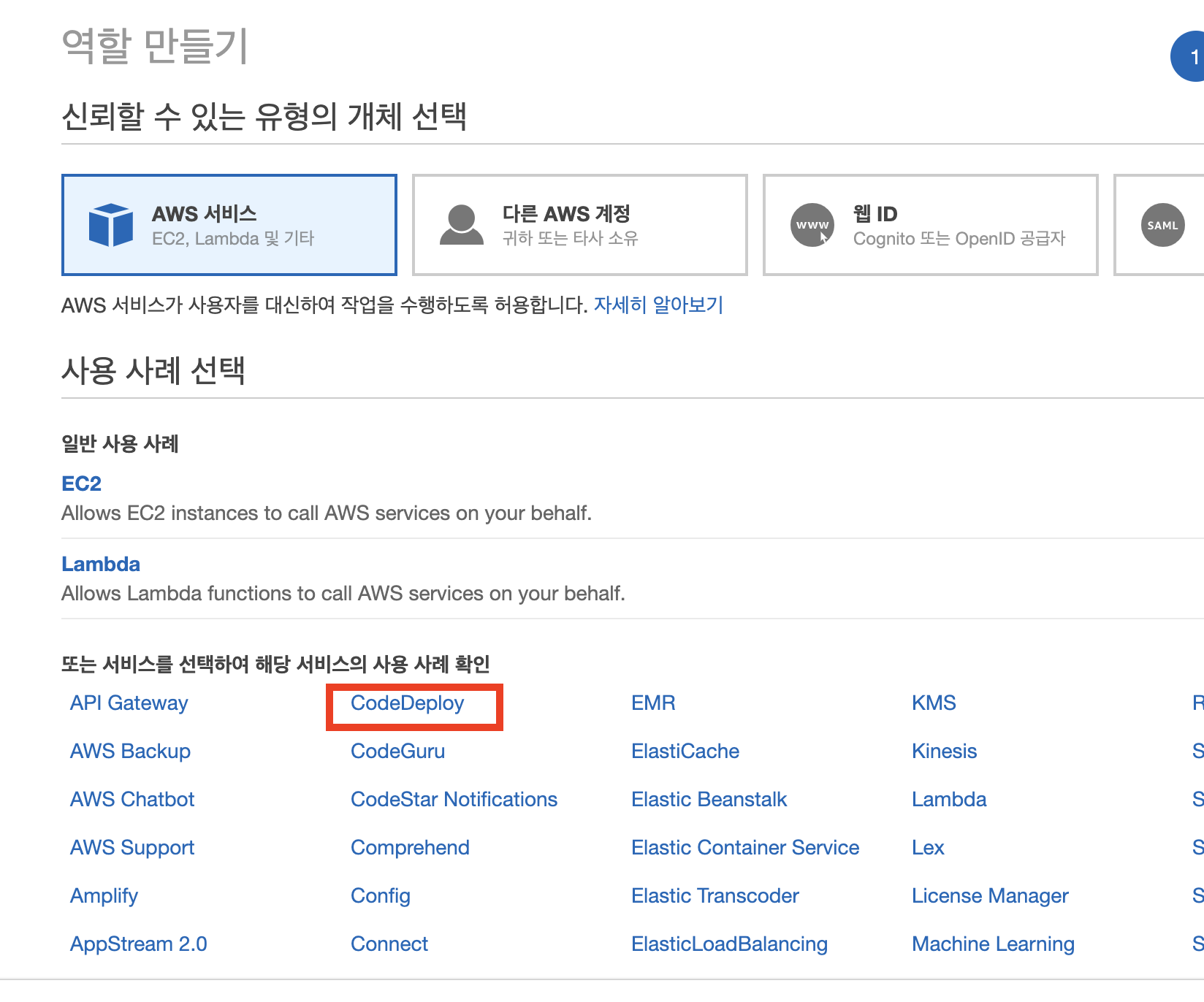Click the step 1 progress circle
1204x1002 pixels.
tap(1188, 56)
